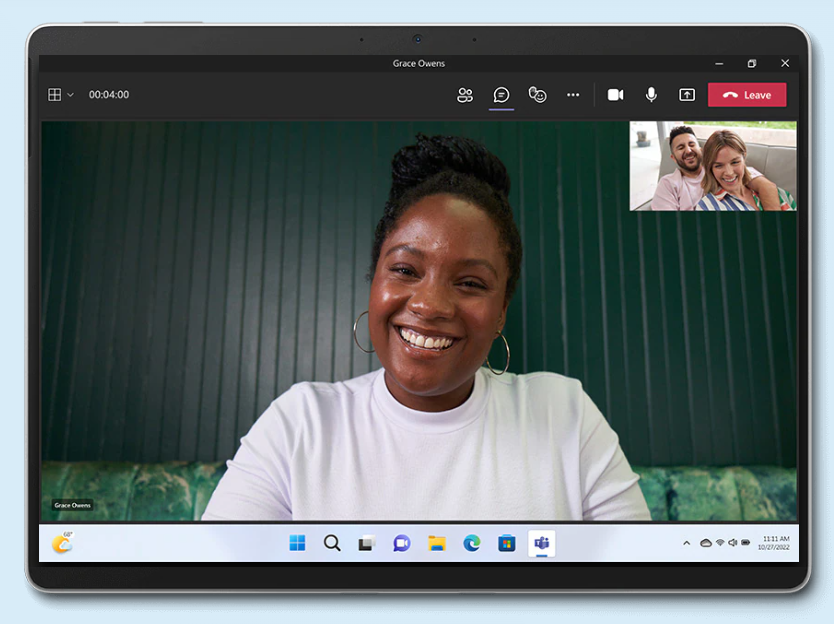Open the reactions emoji menu
The width and height of the screenshot is (834, 624).
pos(537,95)
